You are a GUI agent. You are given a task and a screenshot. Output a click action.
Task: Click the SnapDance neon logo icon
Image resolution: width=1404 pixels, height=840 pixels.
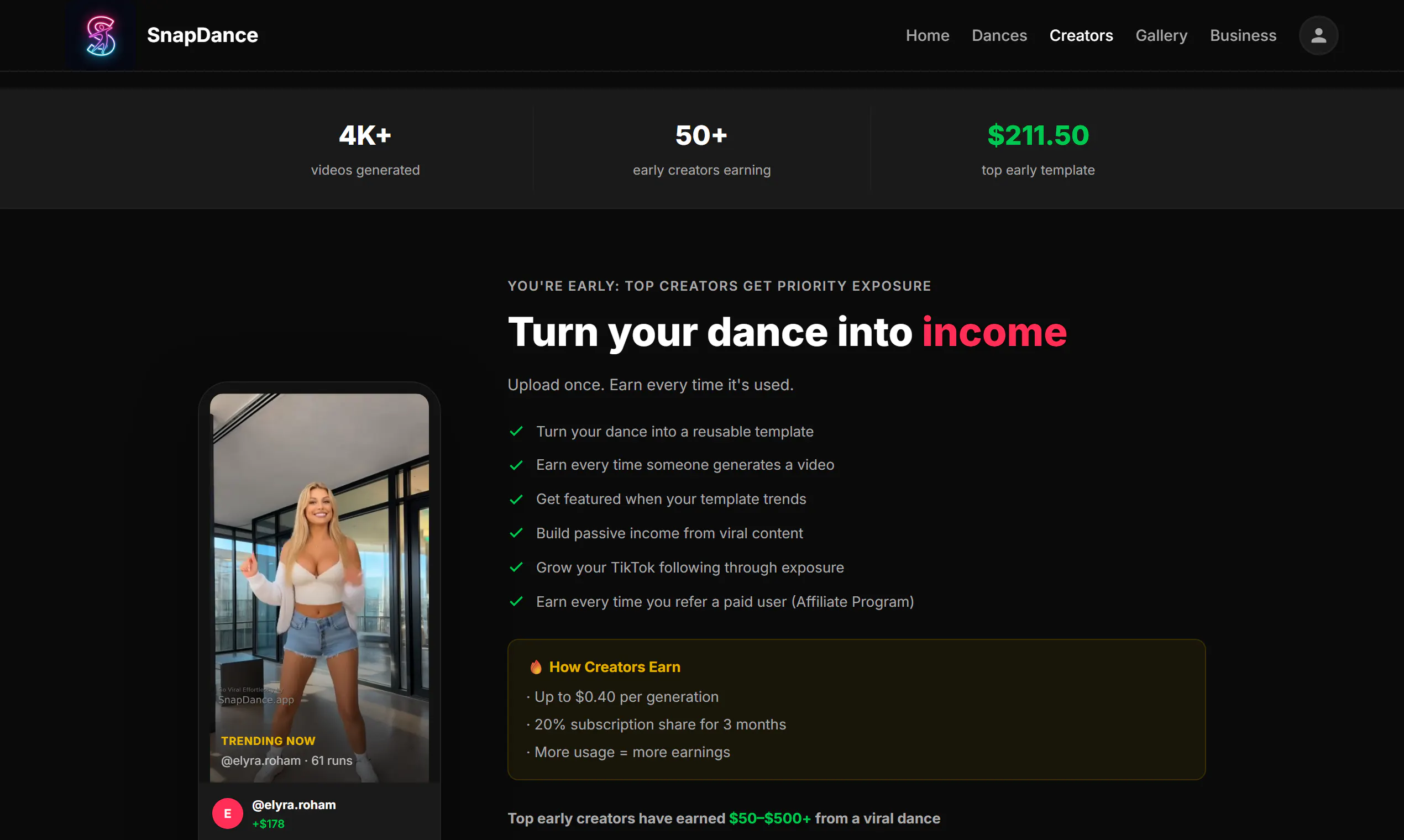tap(101, 35)
